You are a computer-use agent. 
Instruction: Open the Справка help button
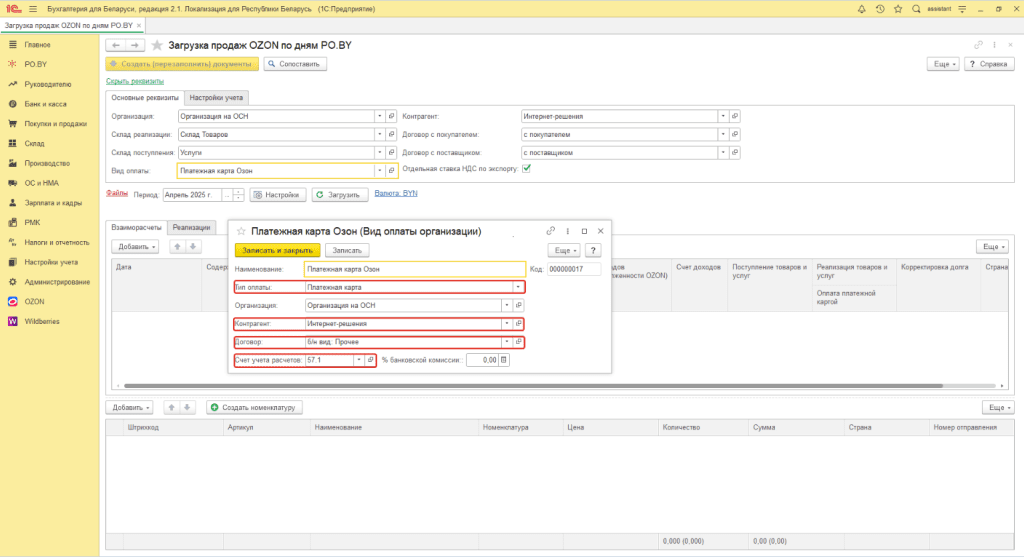[x=989, y=64]
